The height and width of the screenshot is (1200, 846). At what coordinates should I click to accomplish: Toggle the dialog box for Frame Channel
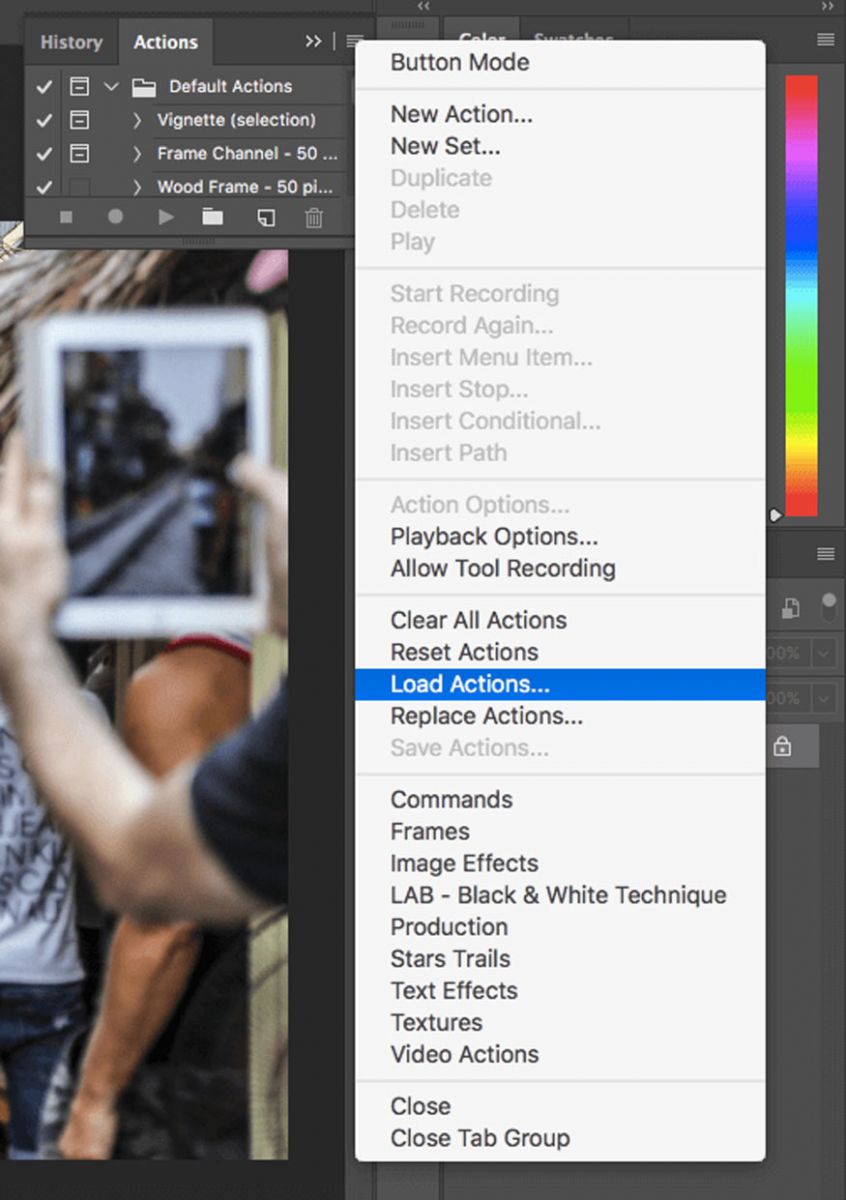[x=79, y=154]
